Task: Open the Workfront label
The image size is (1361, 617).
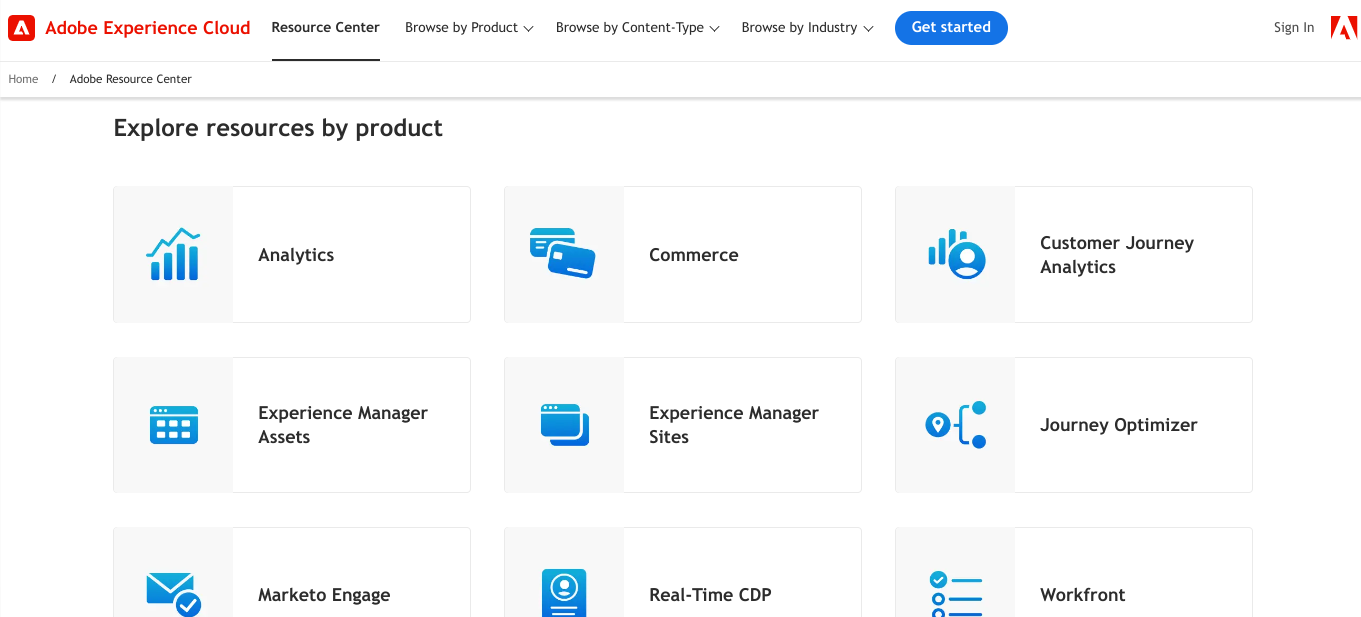Action: [1083, 595]
